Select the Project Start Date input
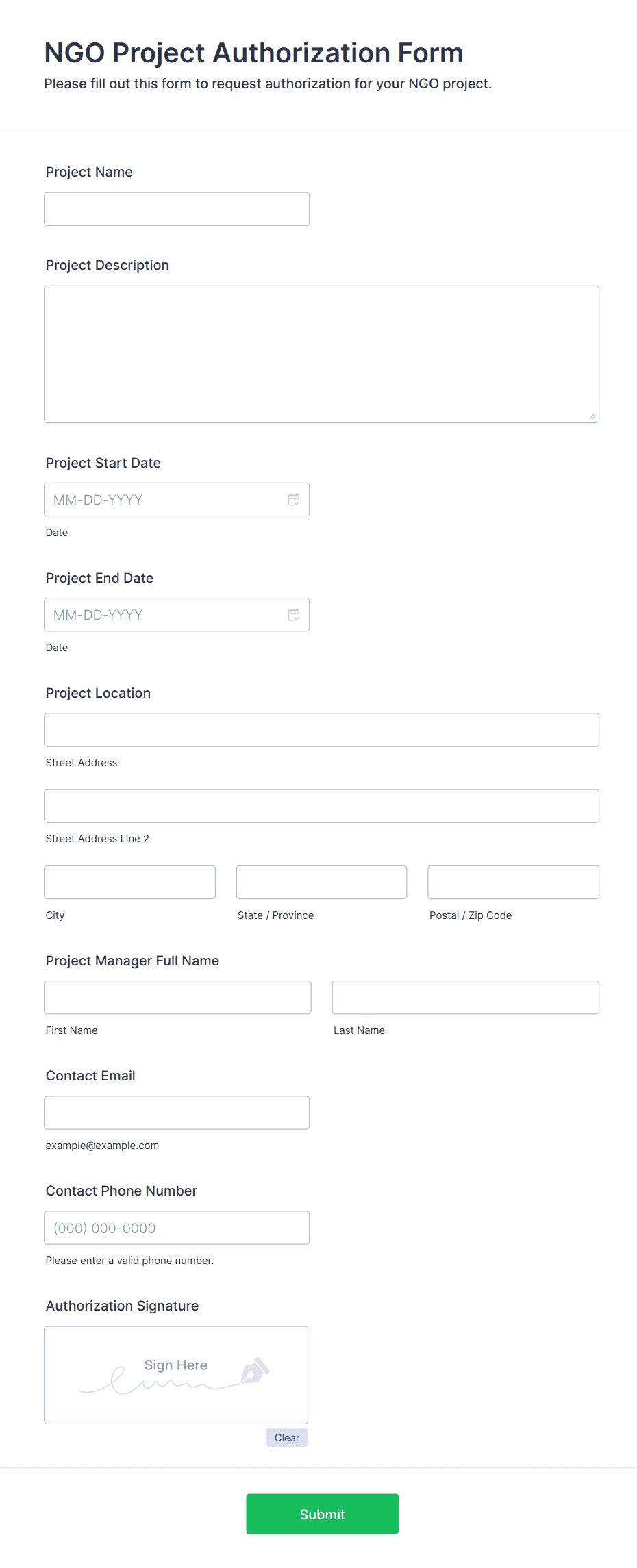This screenshot has height=1568, width=637. pyautogui.click(x=177, y=500)
